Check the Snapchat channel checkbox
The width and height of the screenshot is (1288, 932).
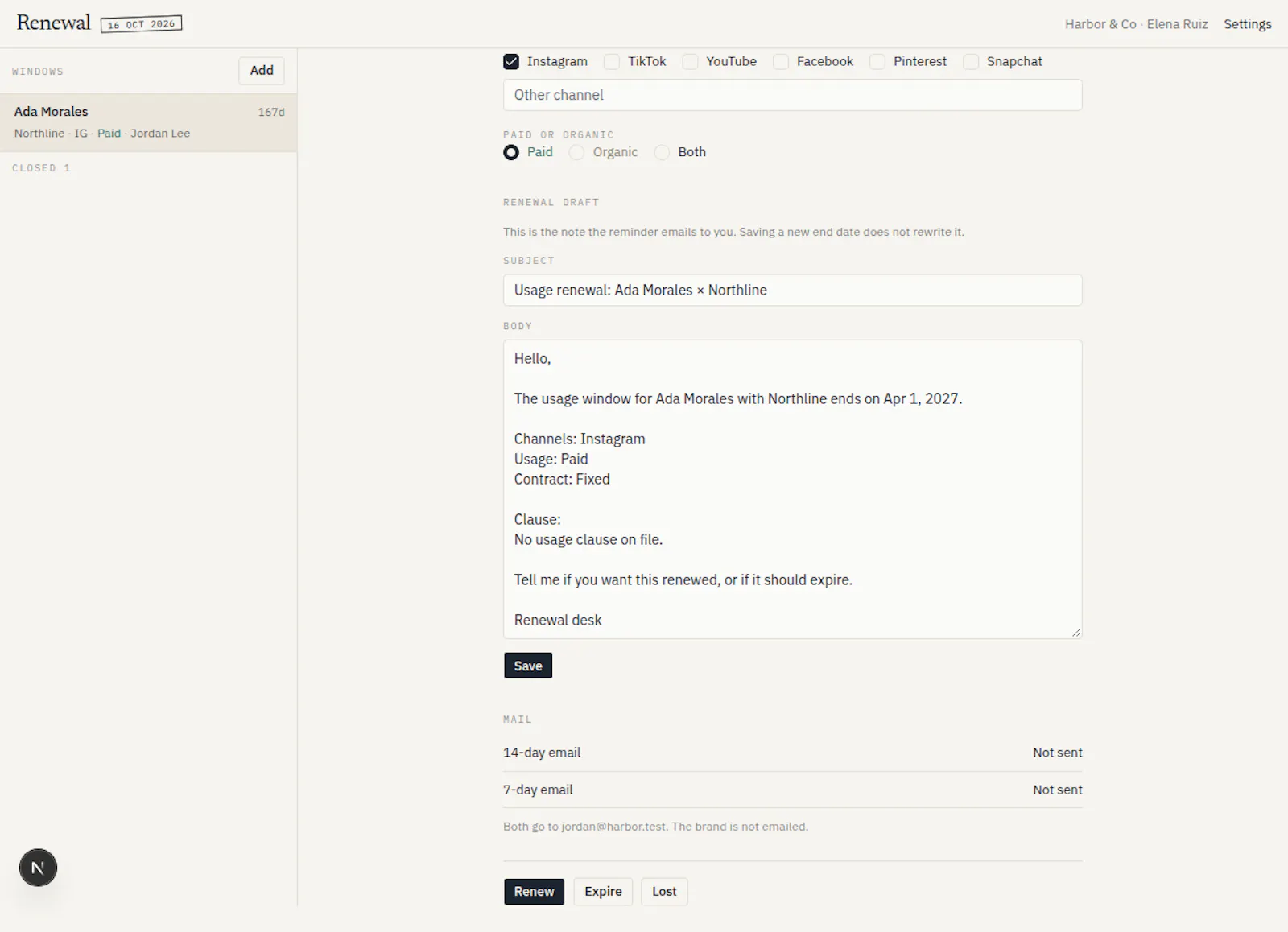971,61
